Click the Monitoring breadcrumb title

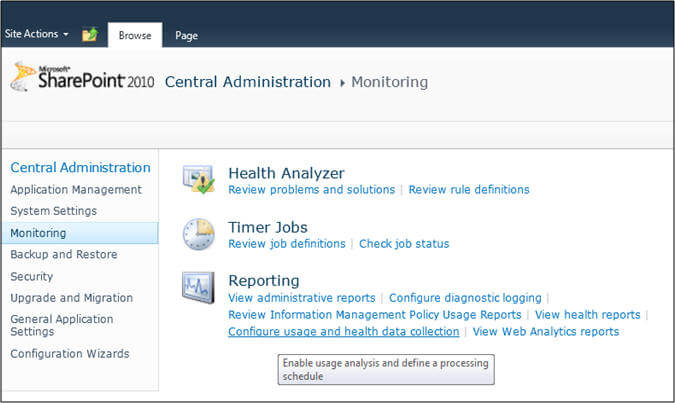click(x=390, y=82)
